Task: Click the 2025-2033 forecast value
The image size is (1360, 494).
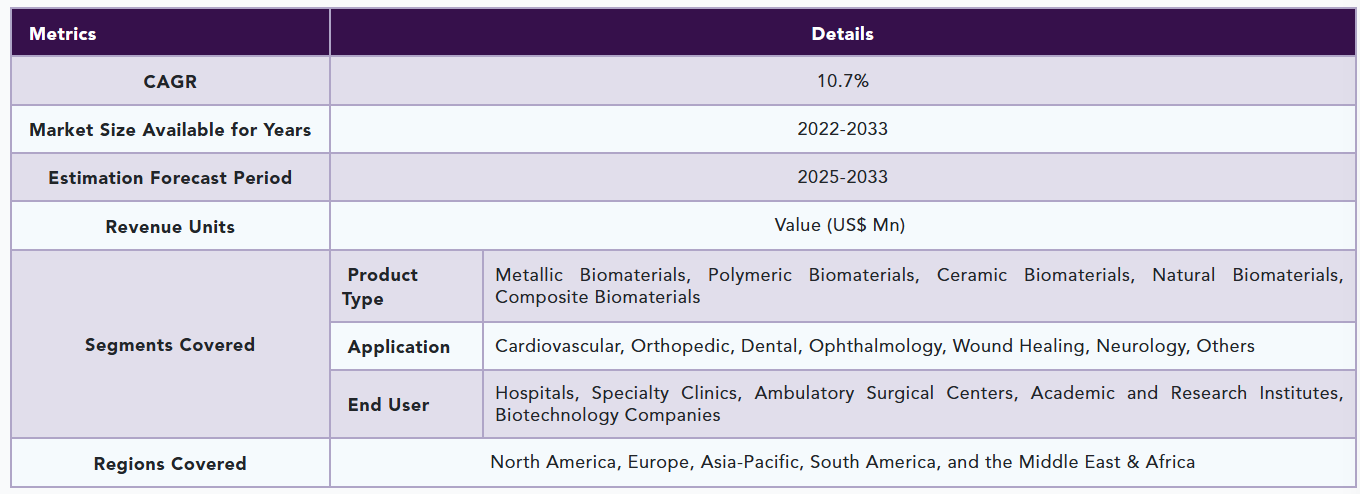Action: coord(842,177)
